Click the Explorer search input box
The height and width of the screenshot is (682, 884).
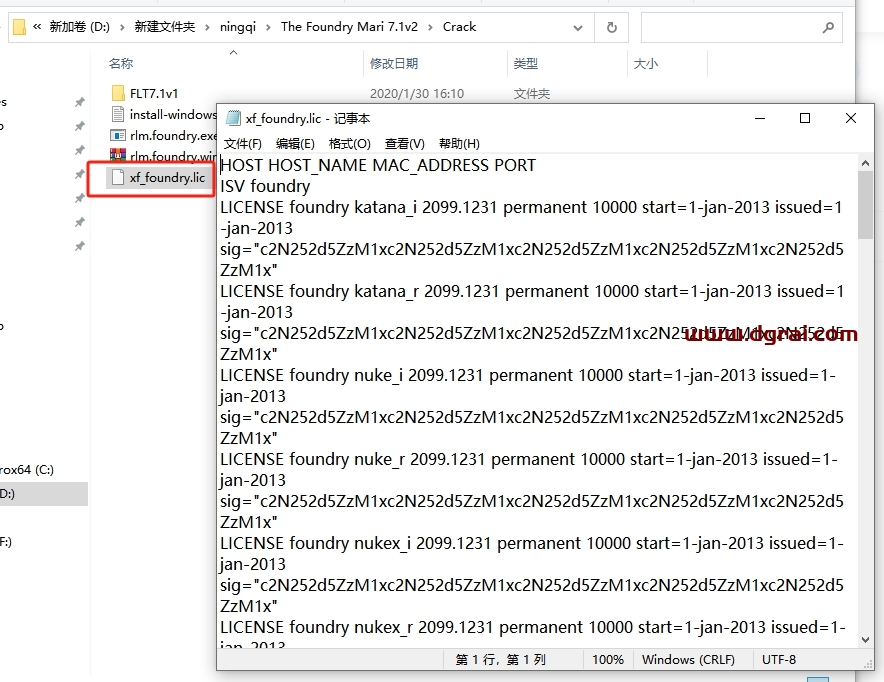pyautogui.click(x=741, y=27)
